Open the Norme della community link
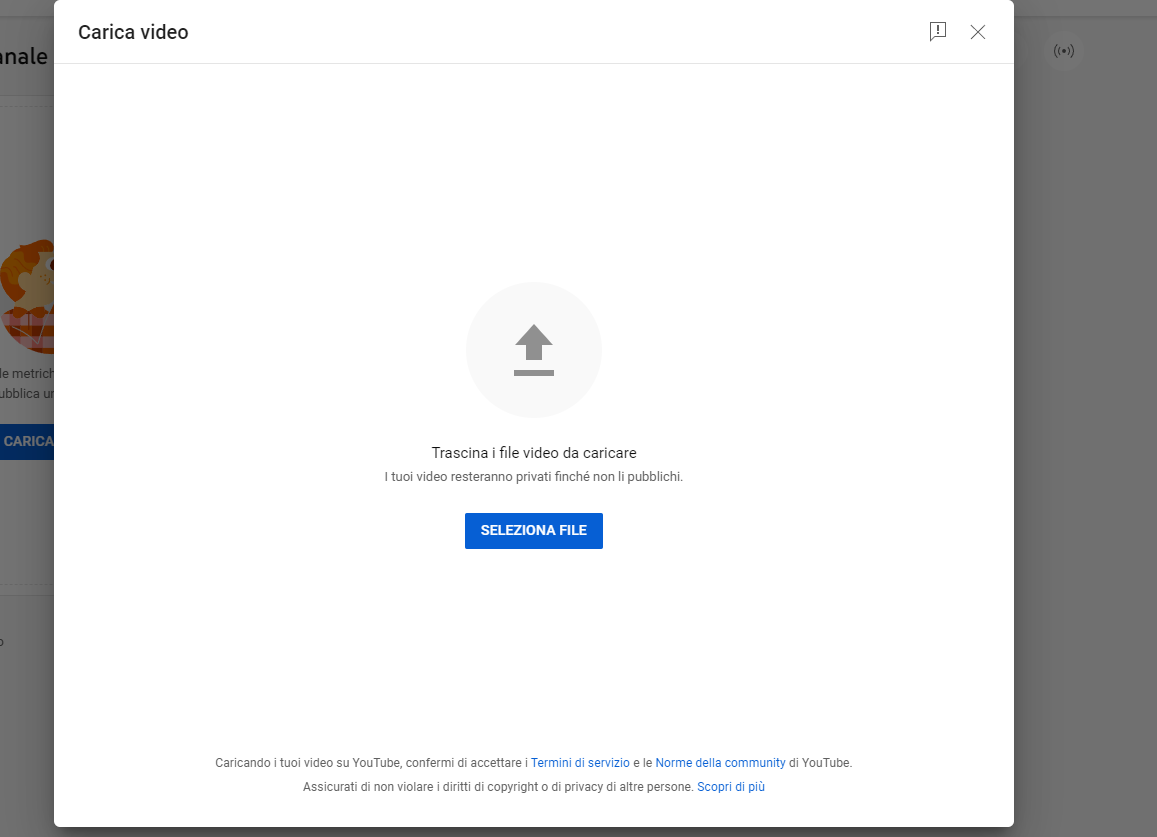The height and width of the screenshot is (837, 1157). pos(720,762)
